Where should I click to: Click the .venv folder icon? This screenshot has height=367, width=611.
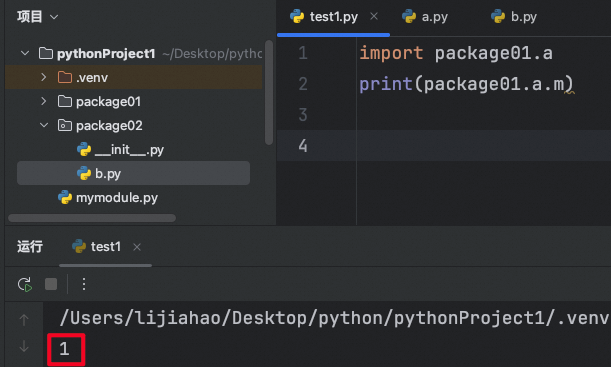point(65,77)
